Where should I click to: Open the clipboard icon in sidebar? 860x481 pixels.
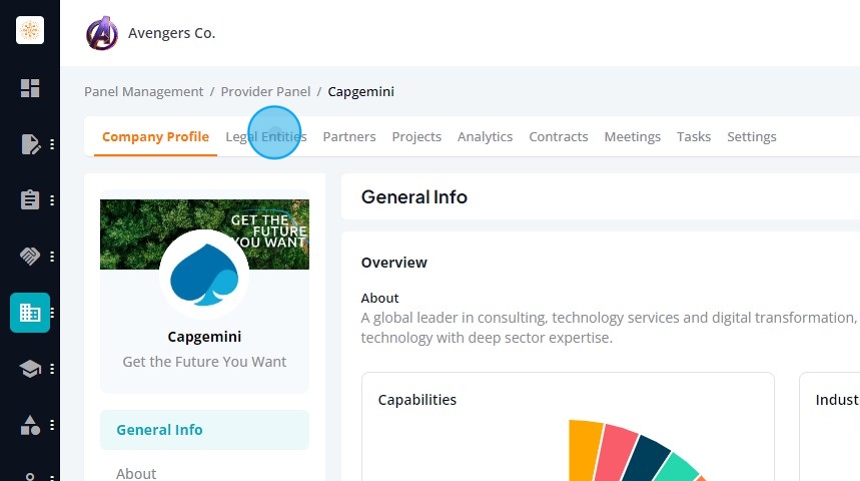(30, 200)
